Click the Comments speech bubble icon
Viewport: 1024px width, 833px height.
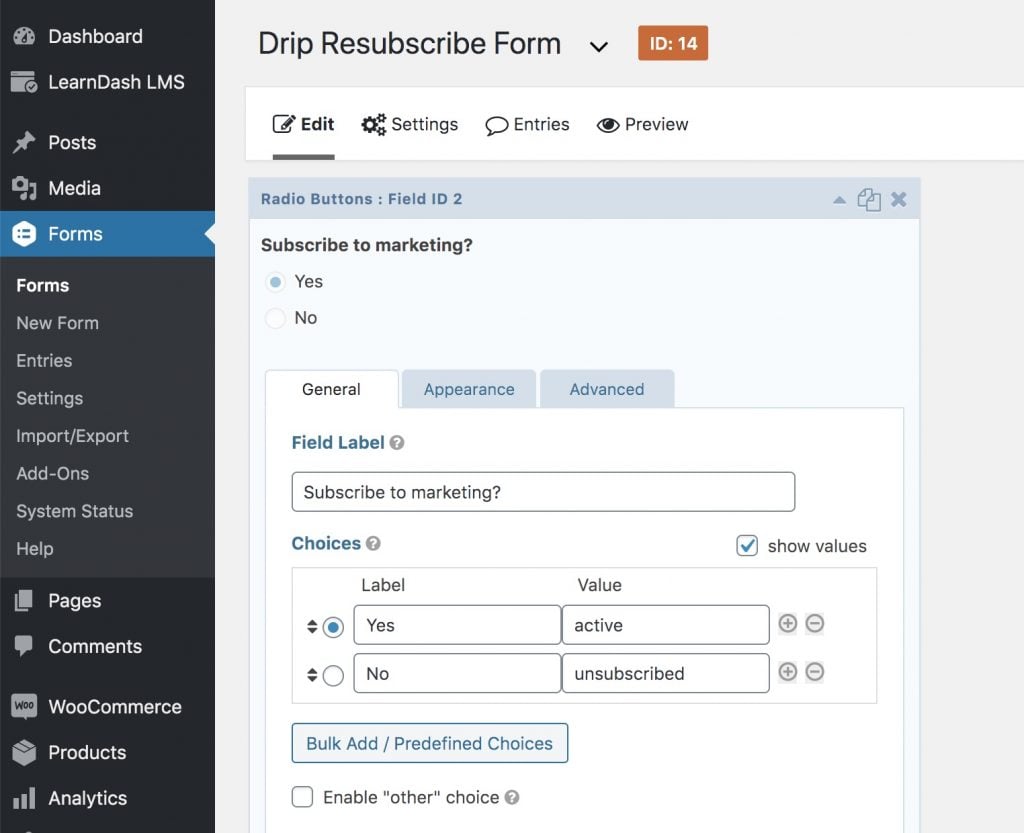[x=24, y=646]
